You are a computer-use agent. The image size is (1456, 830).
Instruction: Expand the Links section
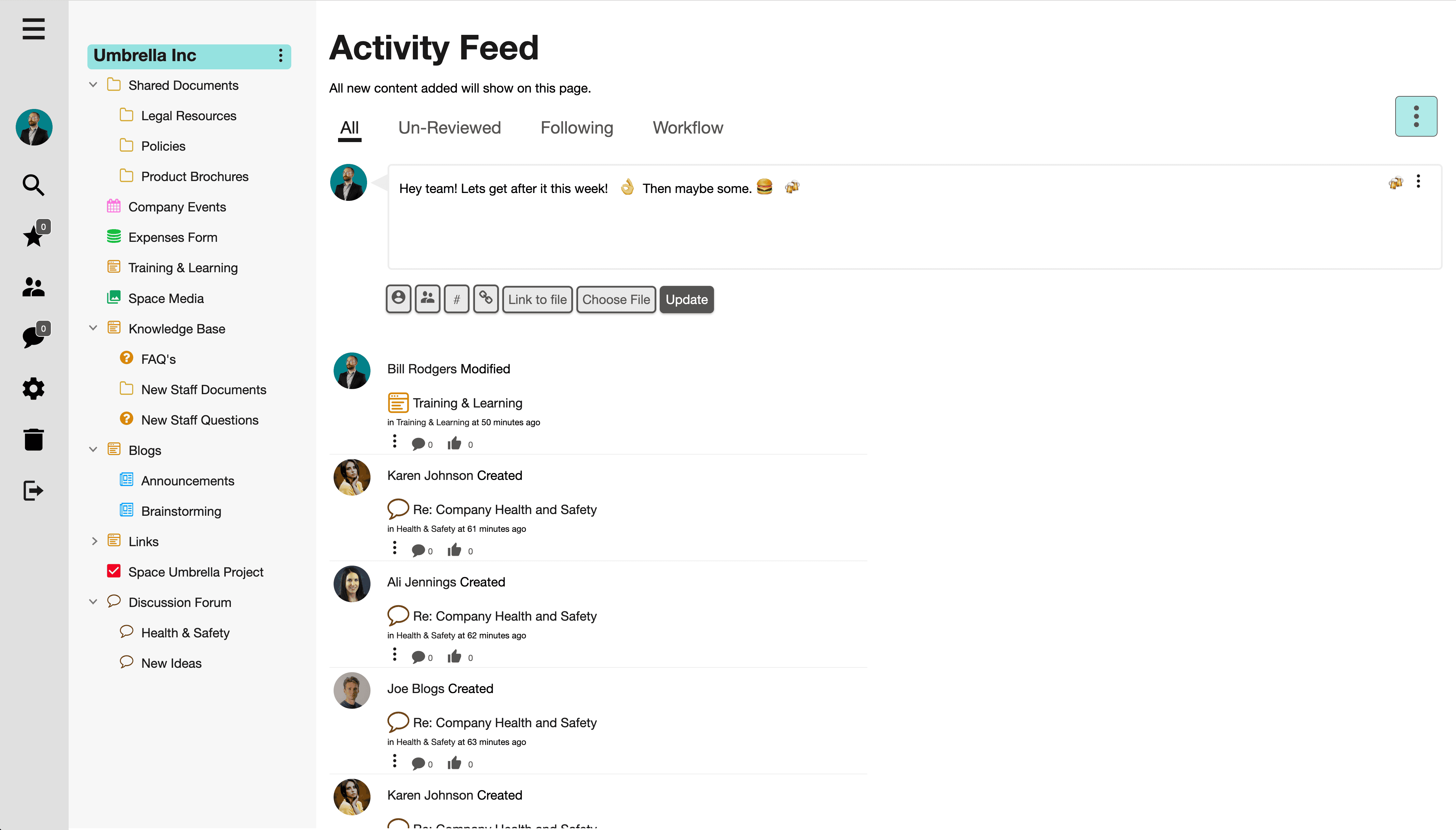click(95, 541)
